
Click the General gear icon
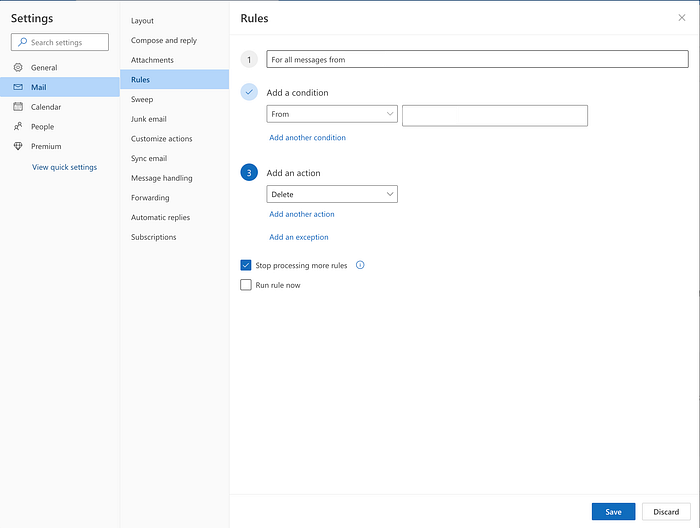click(x=18, y=67)
